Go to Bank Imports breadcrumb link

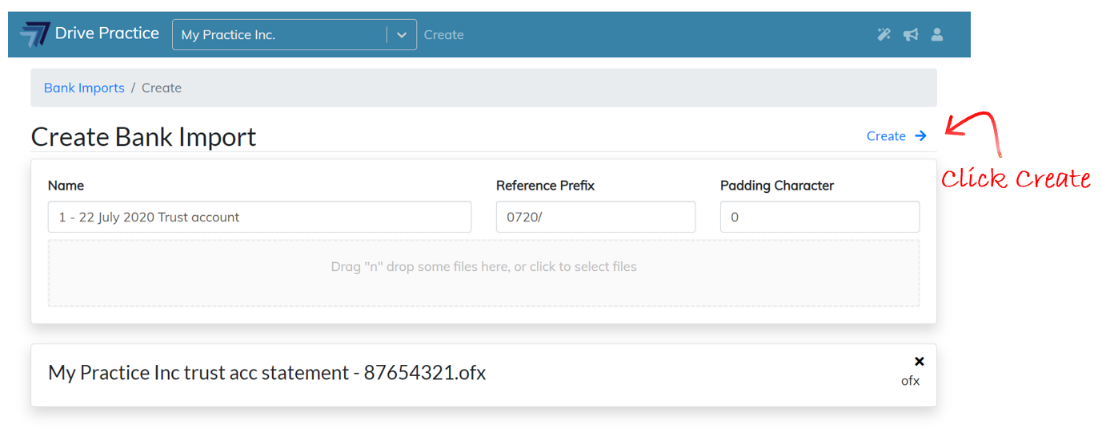tap(84, 88)
